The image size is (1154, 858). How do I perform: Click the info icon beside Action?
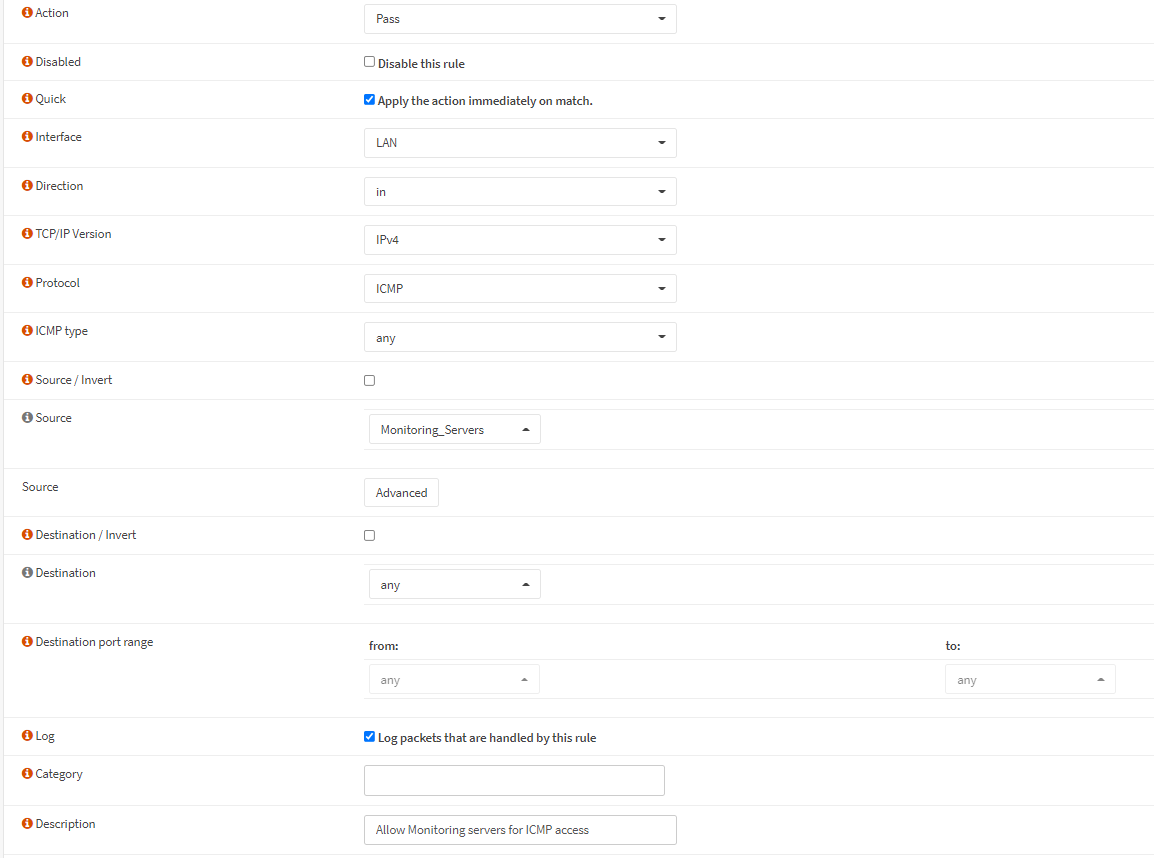(27, 13)
